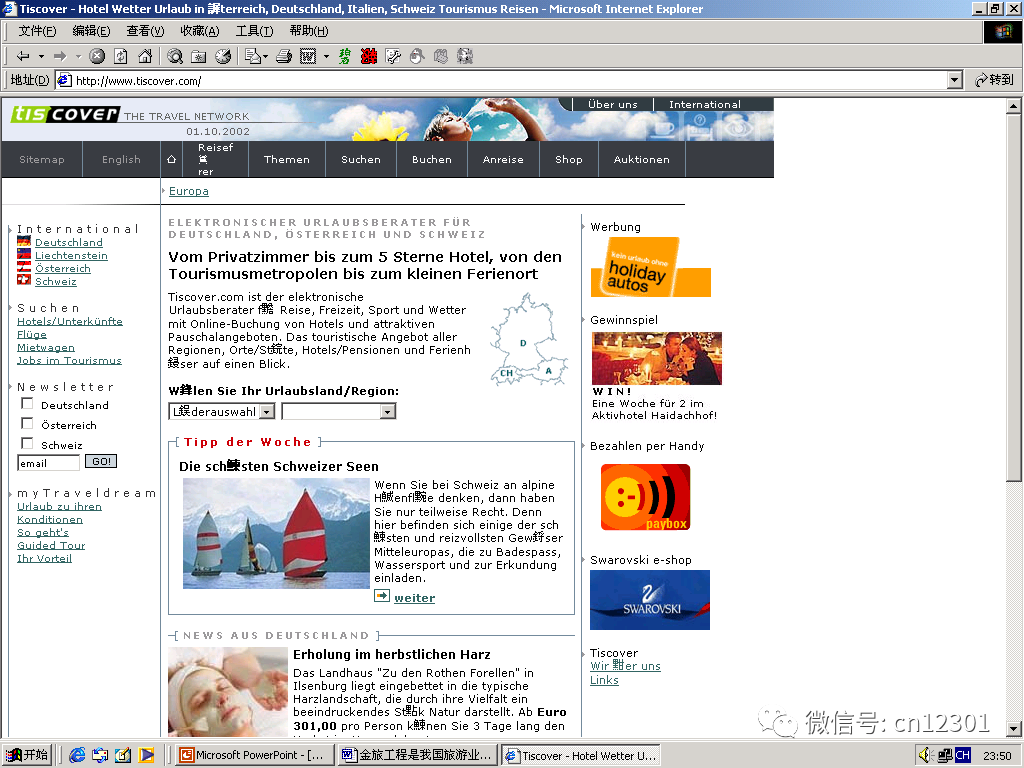Open the Favorites toolbar icon
Viewport: 1024px width, 768px height.
(x=199, y=57)
